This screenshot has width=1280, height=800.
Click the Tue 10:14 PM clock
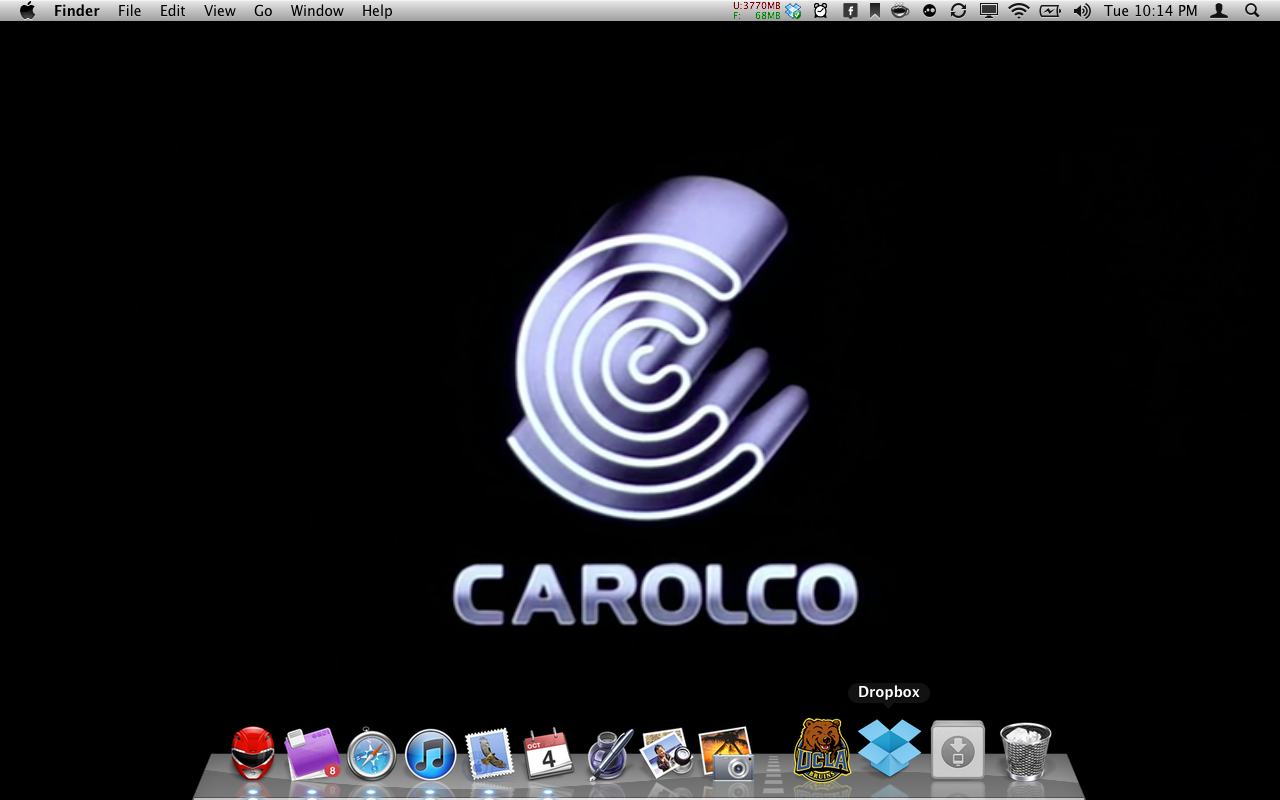click(x=1151, y=11)
